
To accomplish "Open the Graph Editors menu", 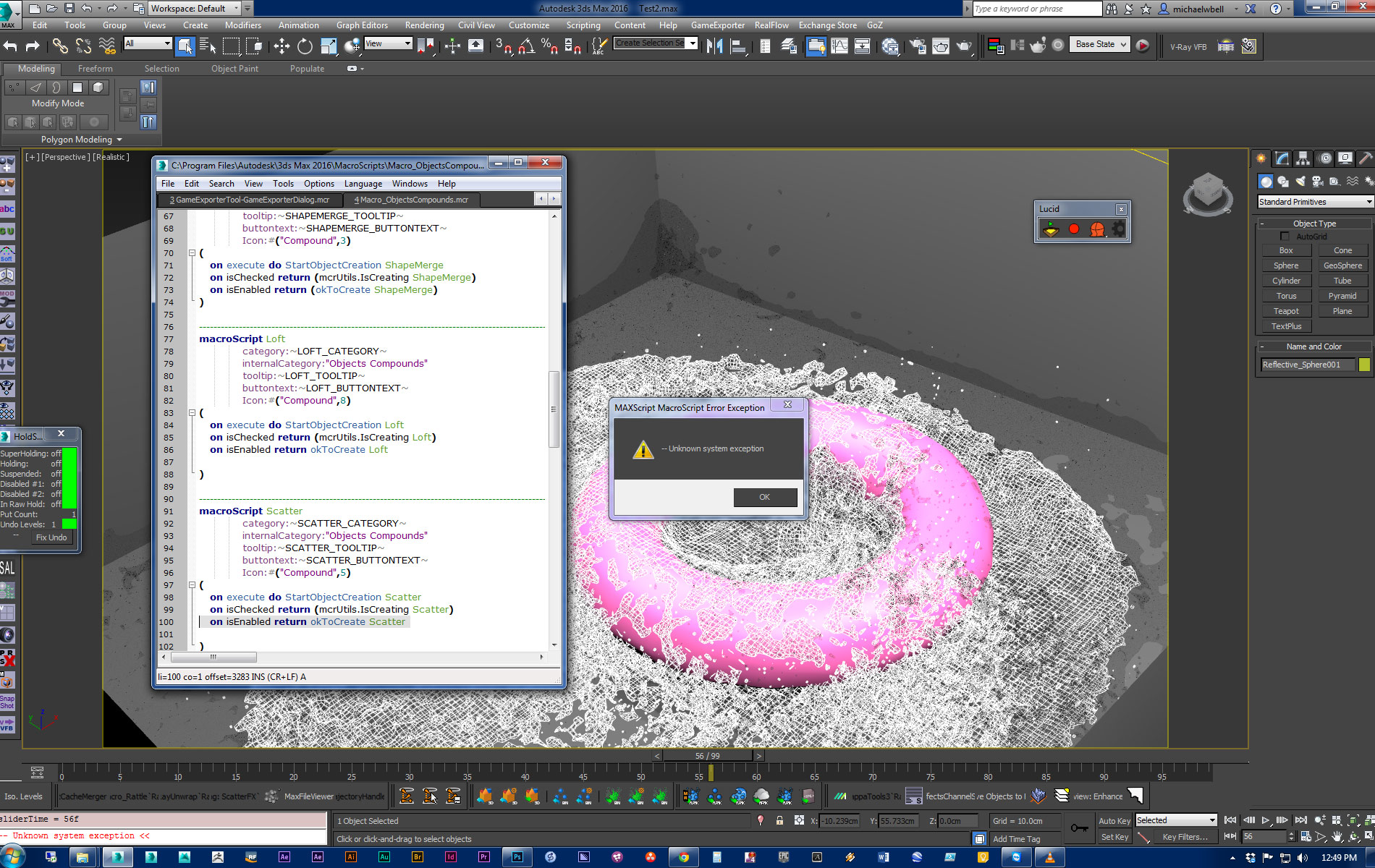I will click(362, 25).
